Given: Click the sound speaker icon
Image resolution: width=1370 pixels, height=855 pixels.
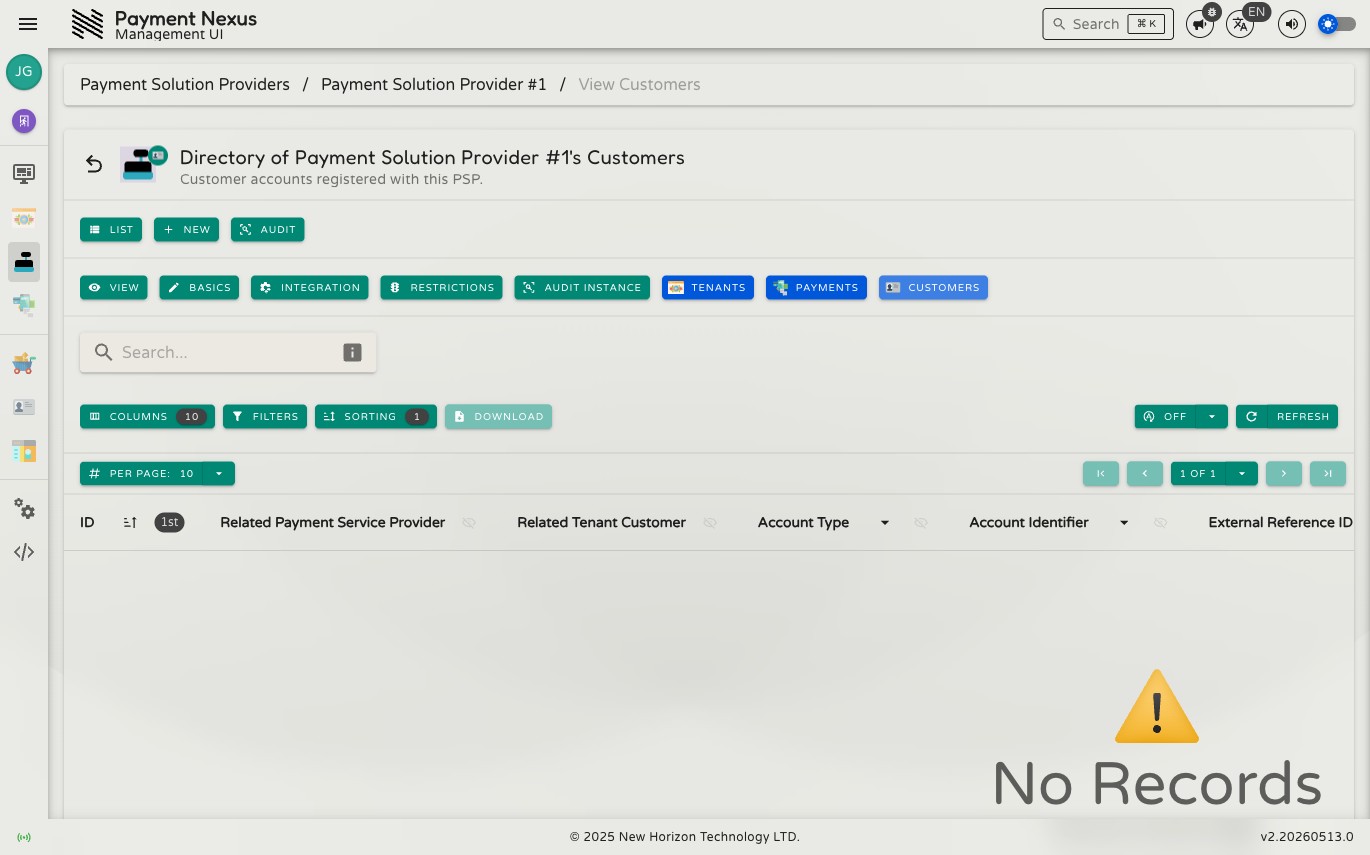Looking at the screenshot, I should point(1292,24).
